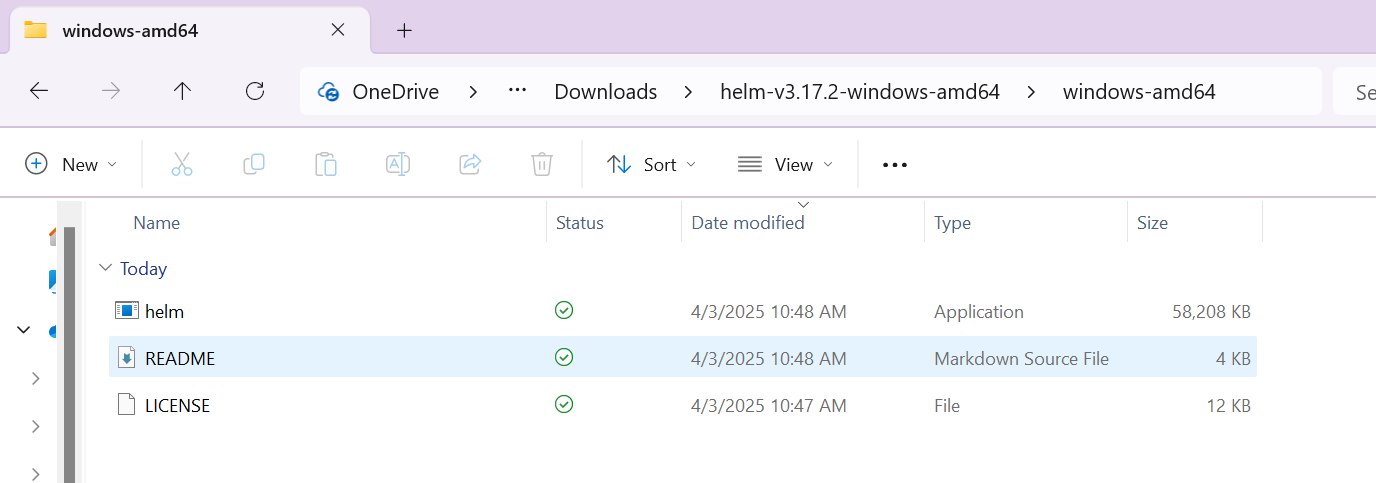Click the sync status checkmark for LICENSE
This screenshot has height=483, width=1376.
click(x=564, y=404)
